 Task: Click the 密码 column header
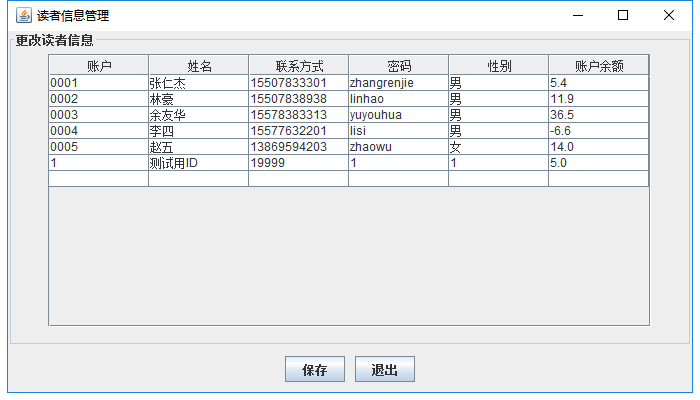[399, 66]
